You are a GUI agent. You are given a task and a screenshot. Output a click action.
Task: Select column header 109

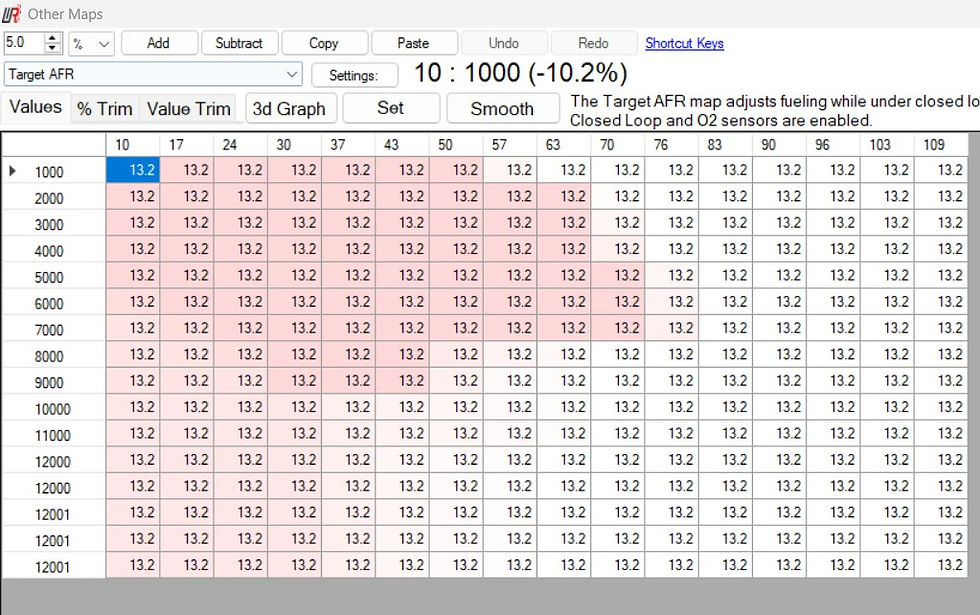coord(941,145)
